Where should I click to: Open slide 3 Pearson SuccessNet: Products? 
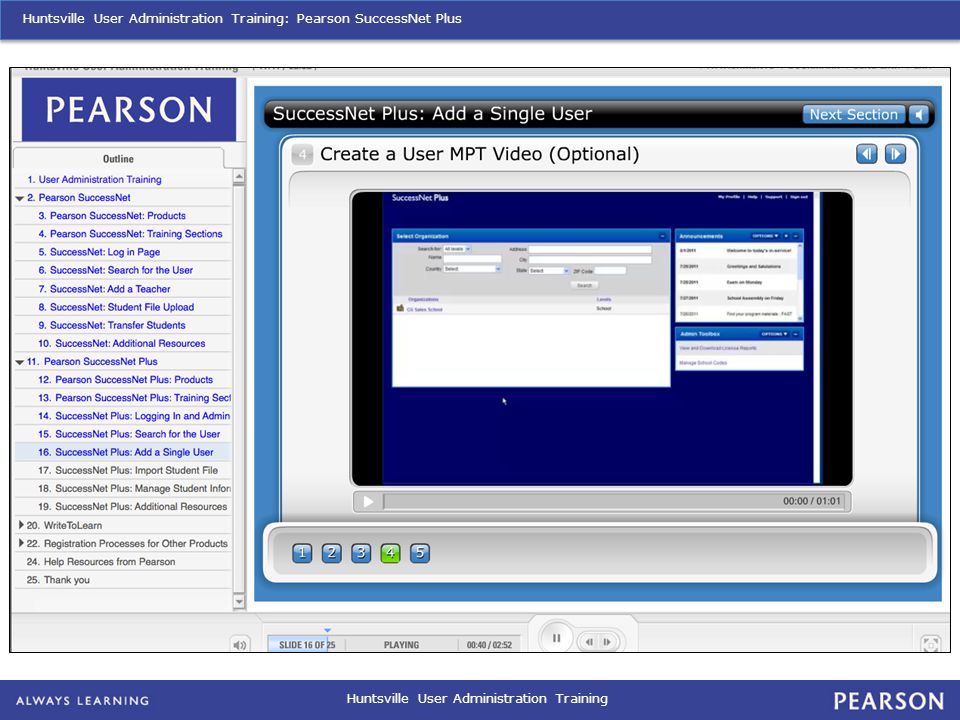(x=111, y=216)
